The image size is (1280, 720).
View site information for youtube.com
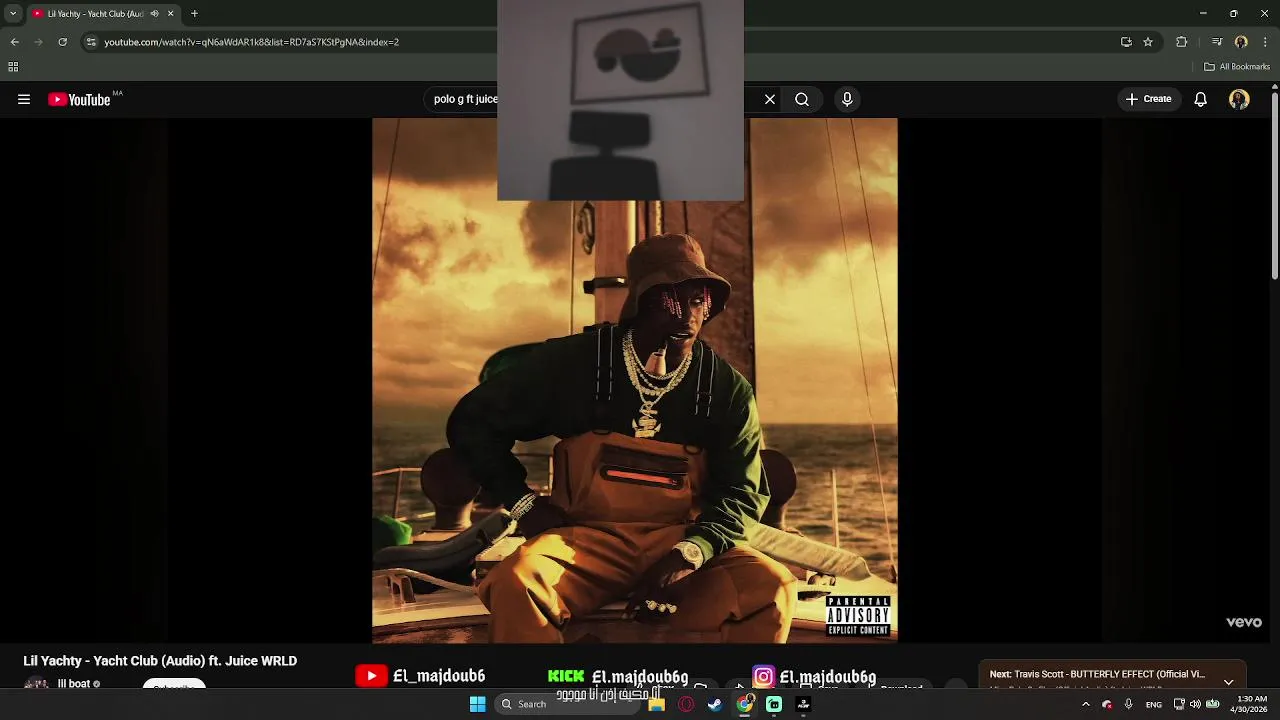tap(91, 42)
